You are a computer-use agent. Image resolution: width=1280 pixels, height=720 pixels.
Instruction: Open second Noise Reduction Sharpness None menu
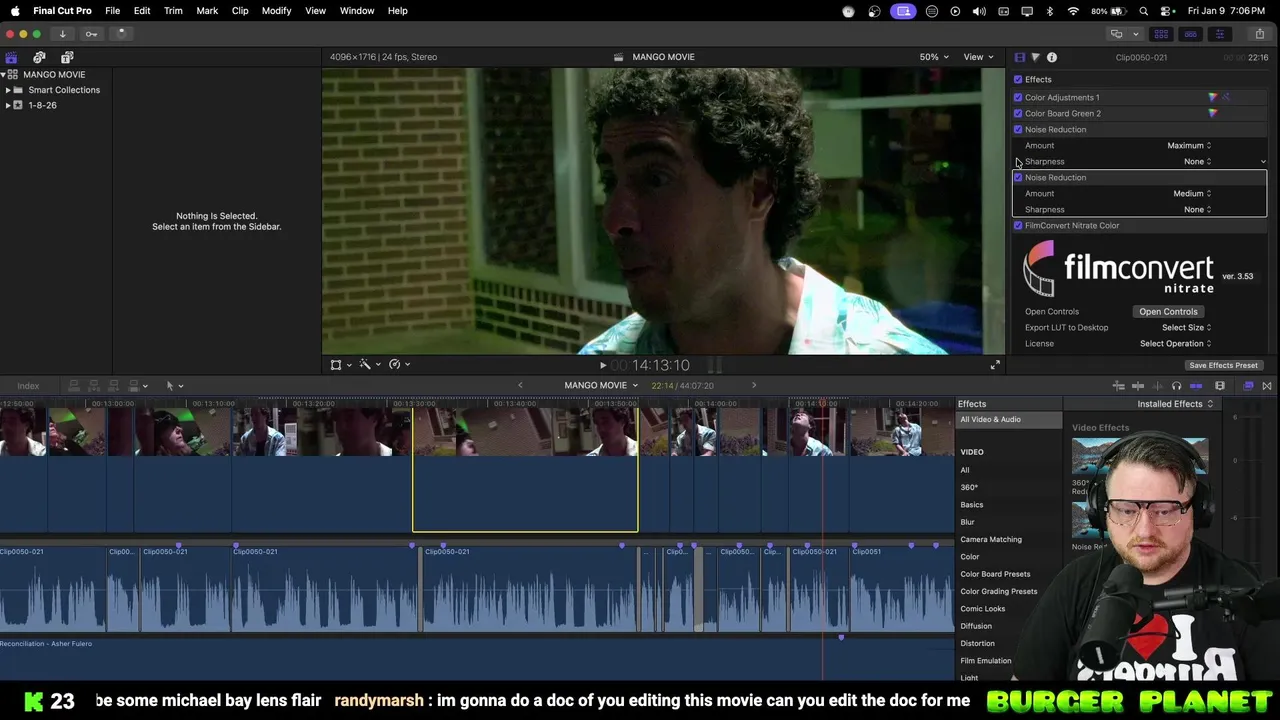1197,209
